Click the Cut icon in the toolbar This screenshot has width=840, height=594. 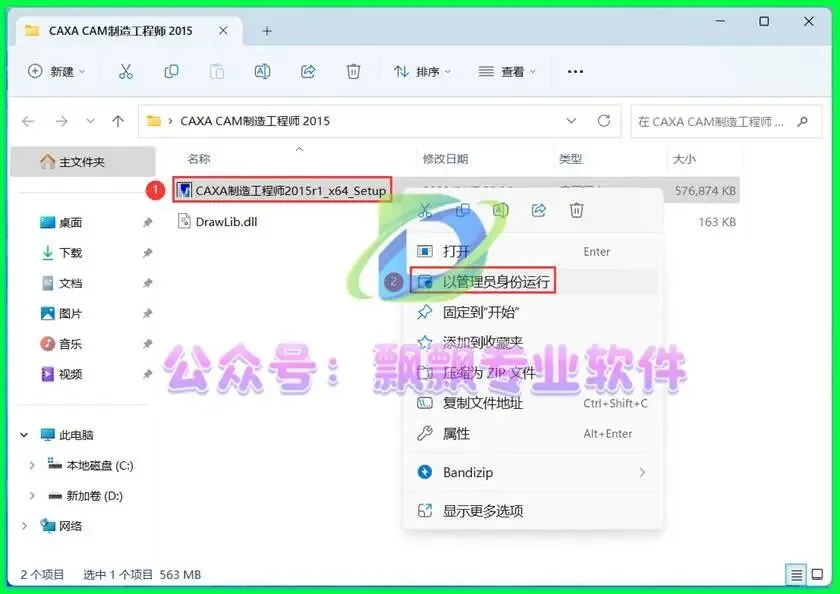click(126, 71)
